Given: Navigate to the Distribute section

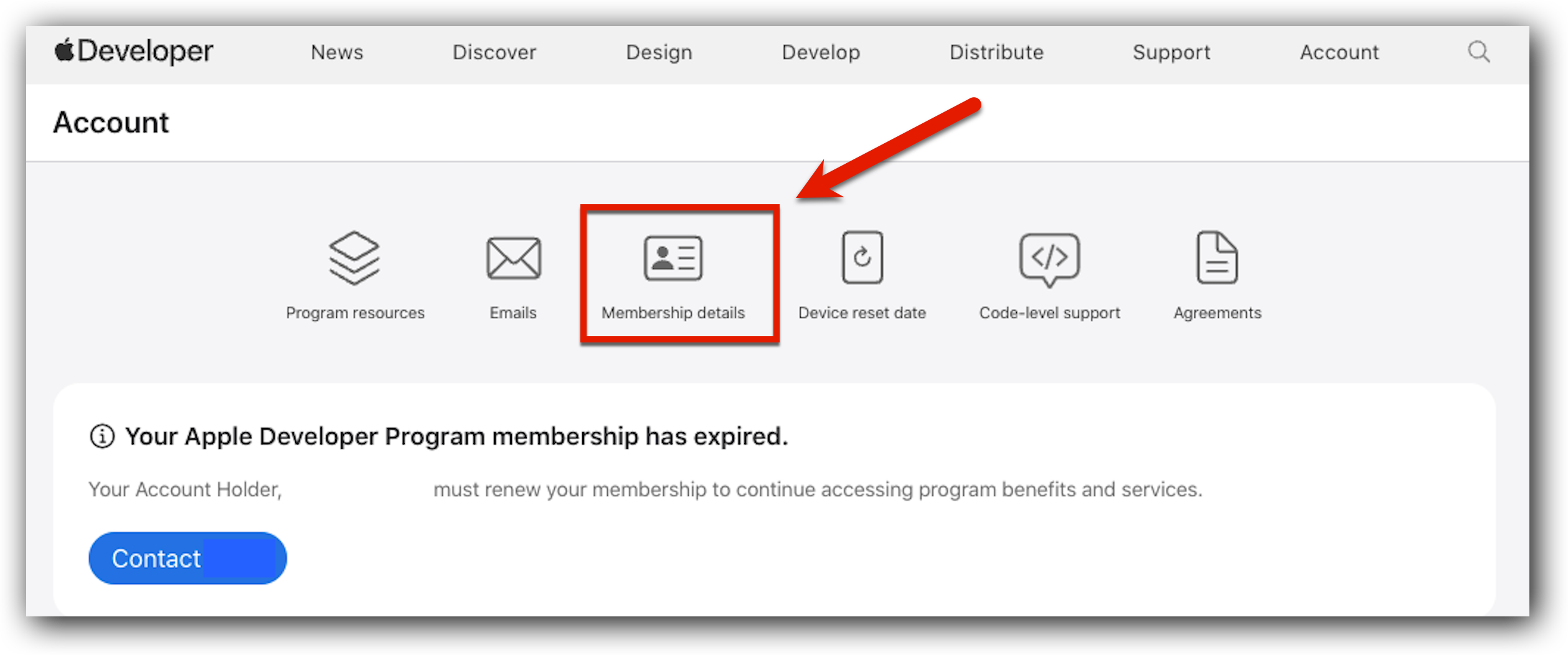Looking at the screenshot, I should [996, 52].
